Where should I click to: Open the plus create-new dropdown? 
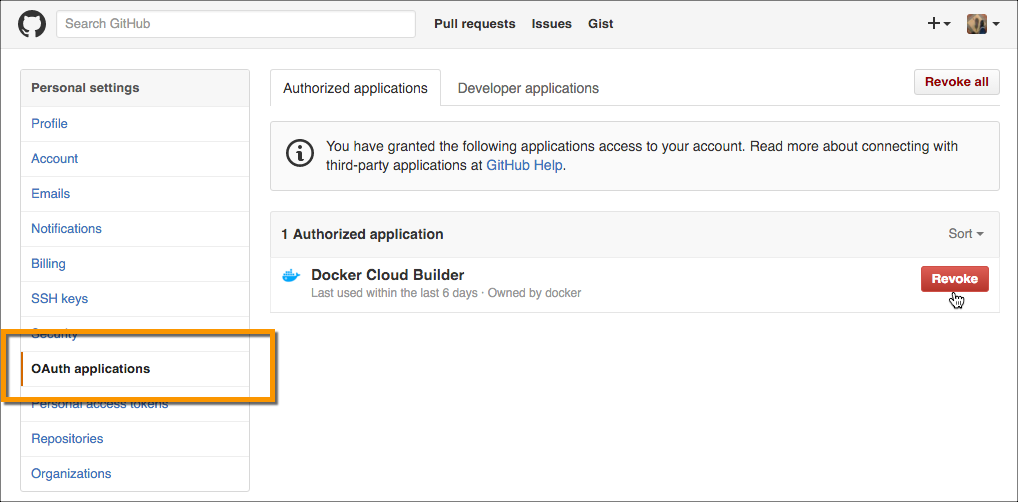(x=938, y=24)
